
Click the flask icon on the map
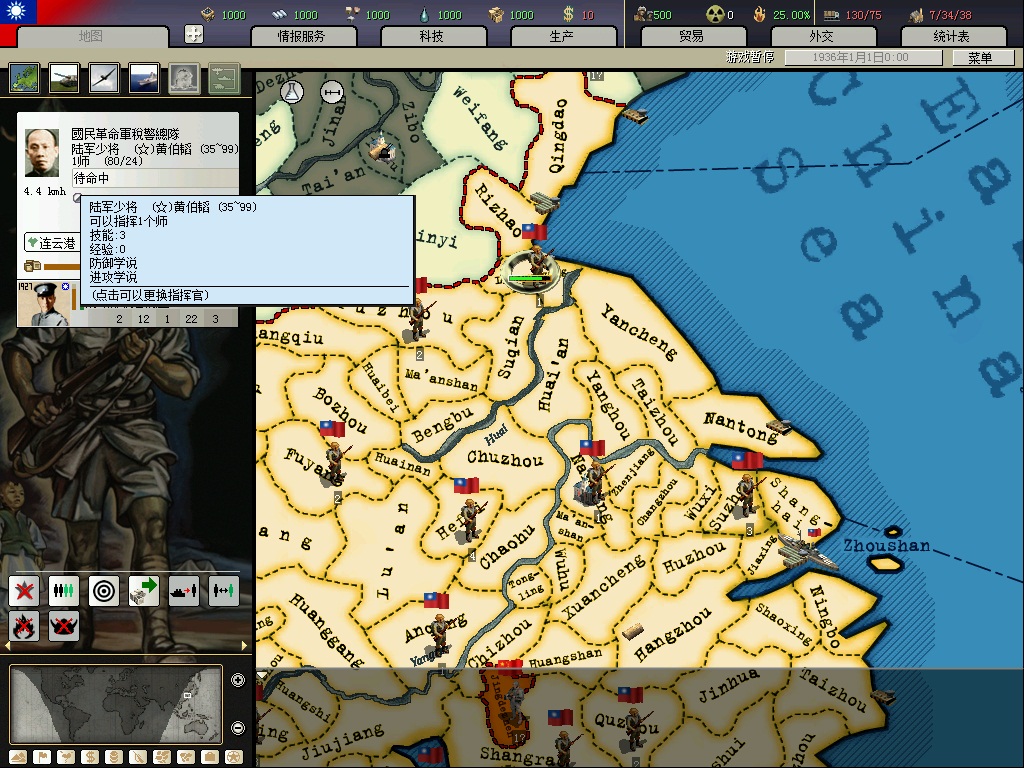click(x=292, y=91)
